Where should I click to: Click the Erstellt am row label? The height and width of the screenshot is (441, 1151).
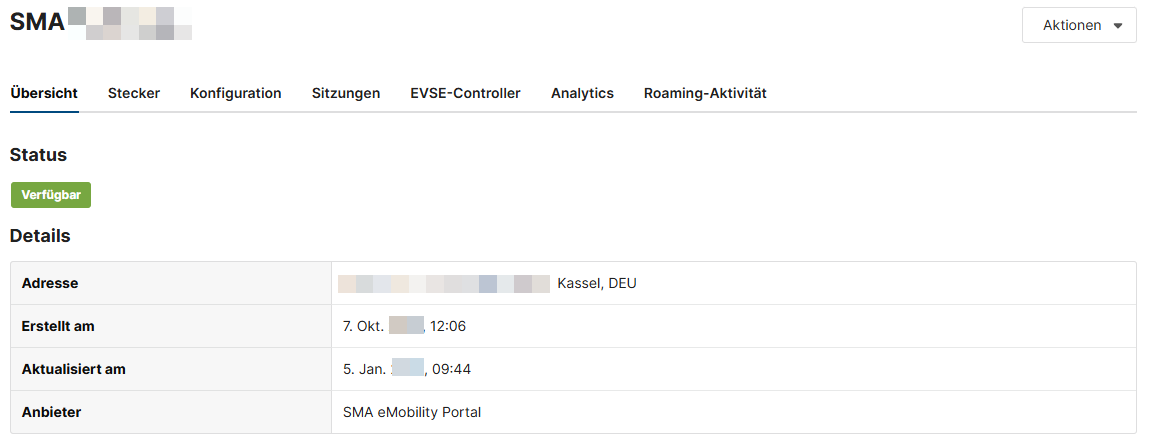(58, 326)
